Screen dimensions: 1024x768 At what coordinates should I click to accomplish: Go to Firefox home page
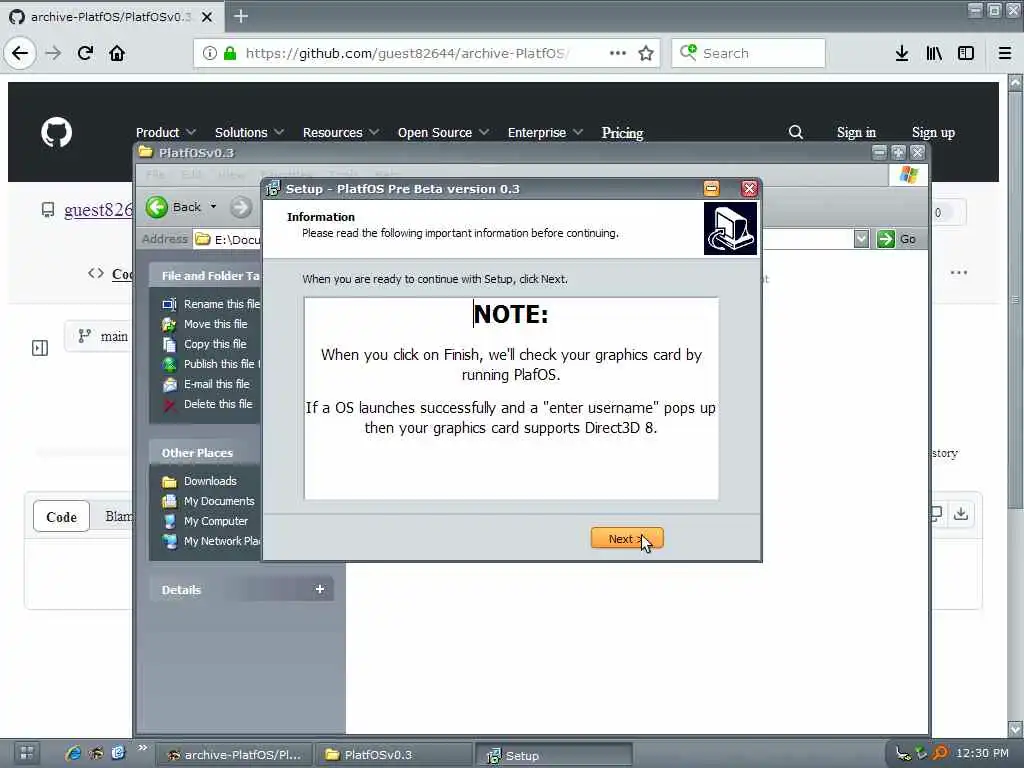click(x=117, y=53)
